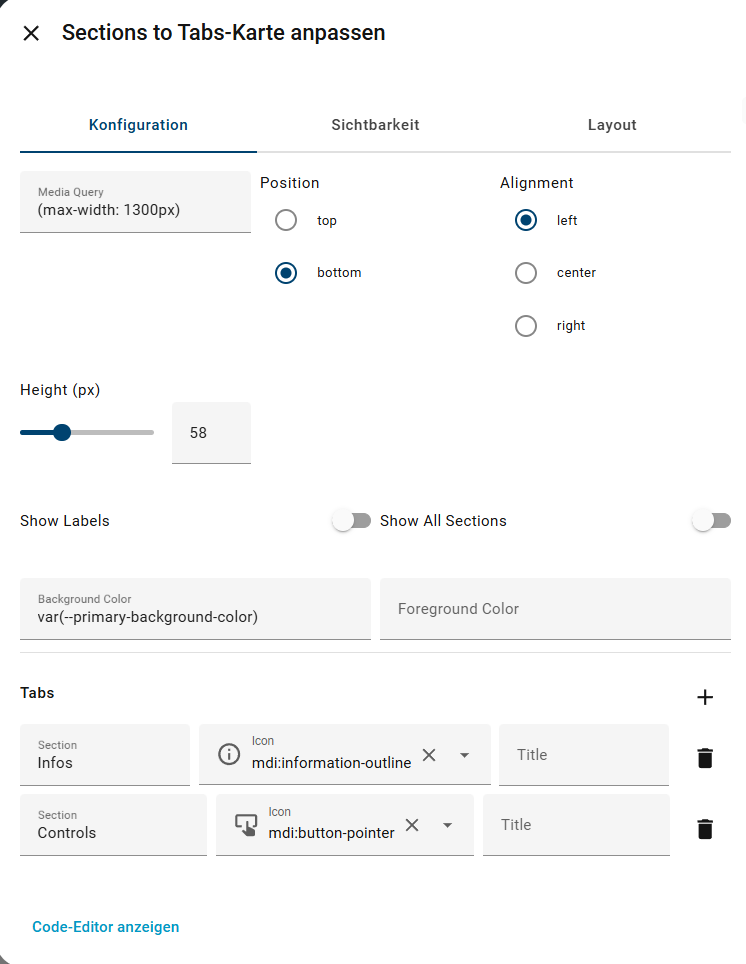This screenshot has width=746, height=964.
Task: Delete the Infos tab row
Action: click(x=705, y=758)
